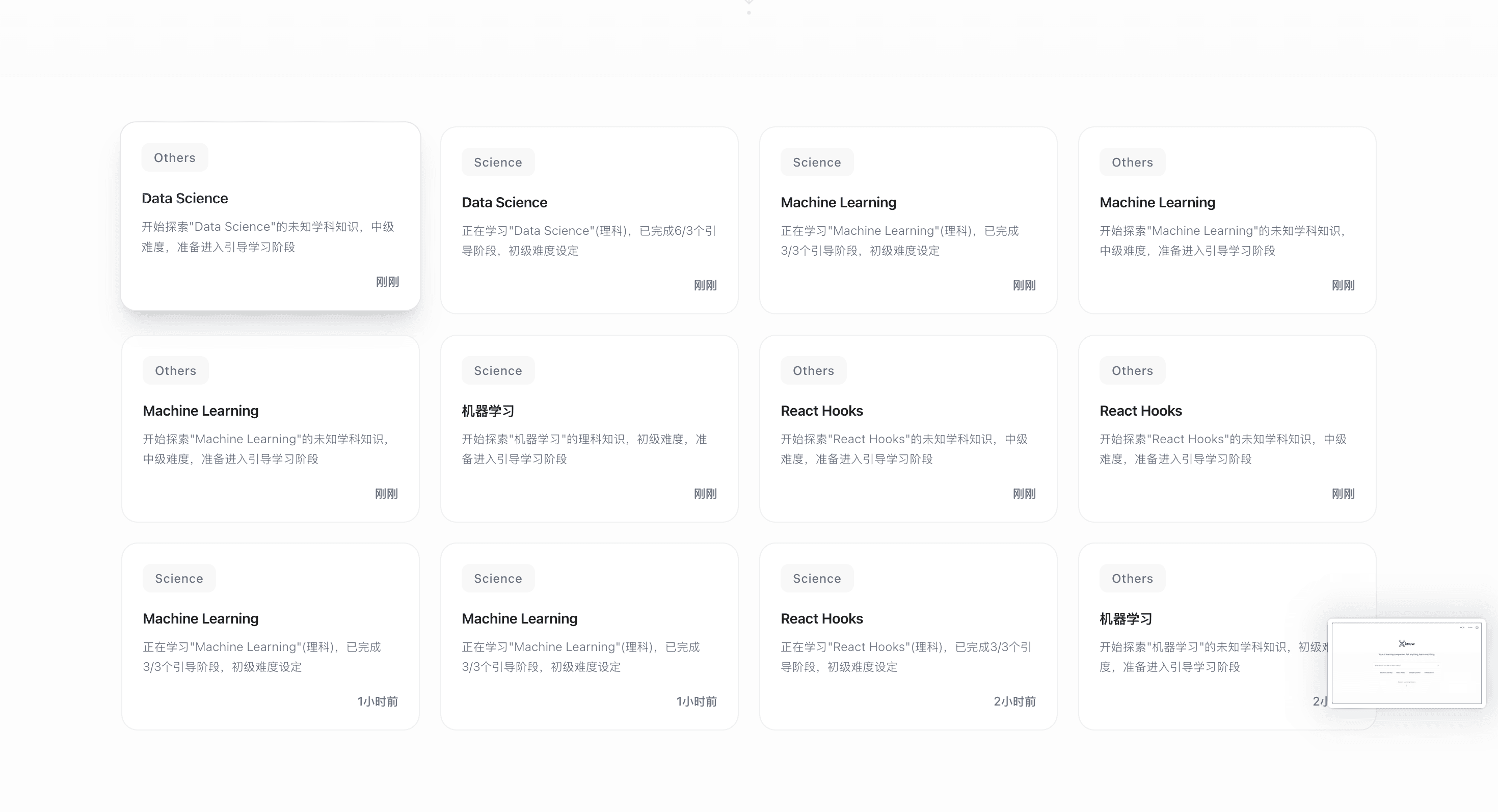This screenshot has width=1498, height=812.
Task: Open the Science-tagged Data Science card title
Action: [x=504, y=202]
